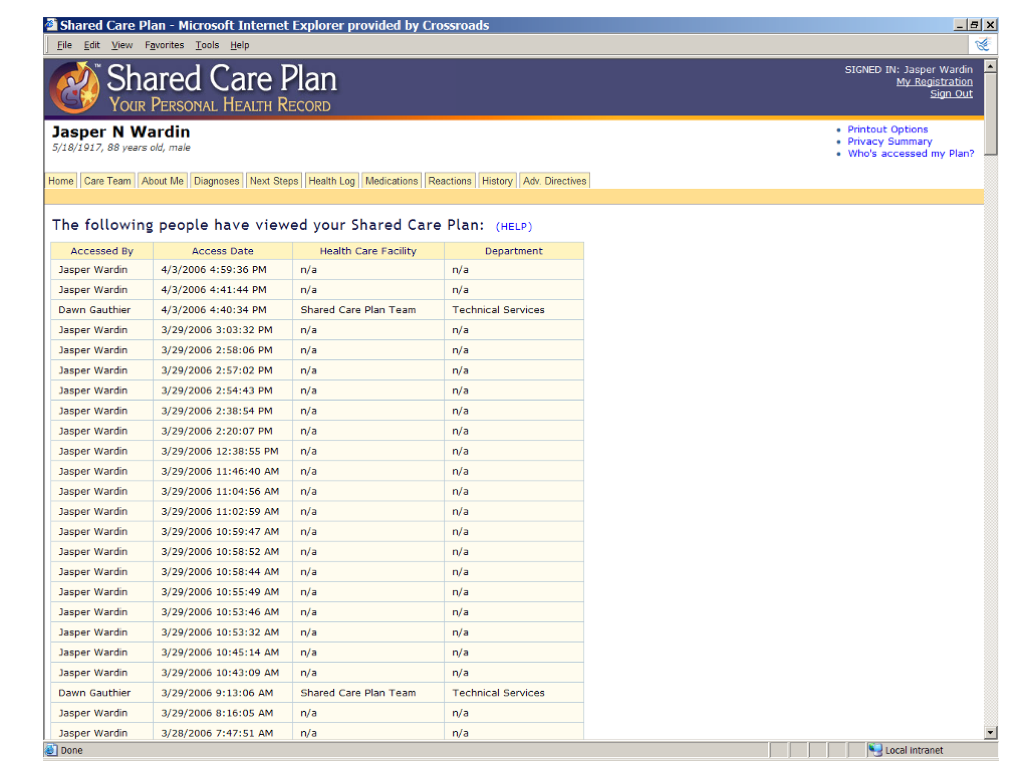Click the 4/3/2006 4:41:44 PM access date
The width and height of the screenshot is (1024, 768).
click(214, 290)
